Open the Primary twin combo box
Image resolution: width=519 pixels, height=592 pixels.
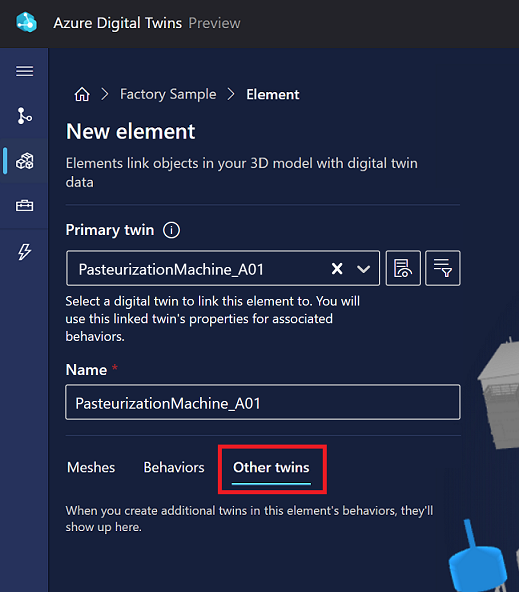223,268
